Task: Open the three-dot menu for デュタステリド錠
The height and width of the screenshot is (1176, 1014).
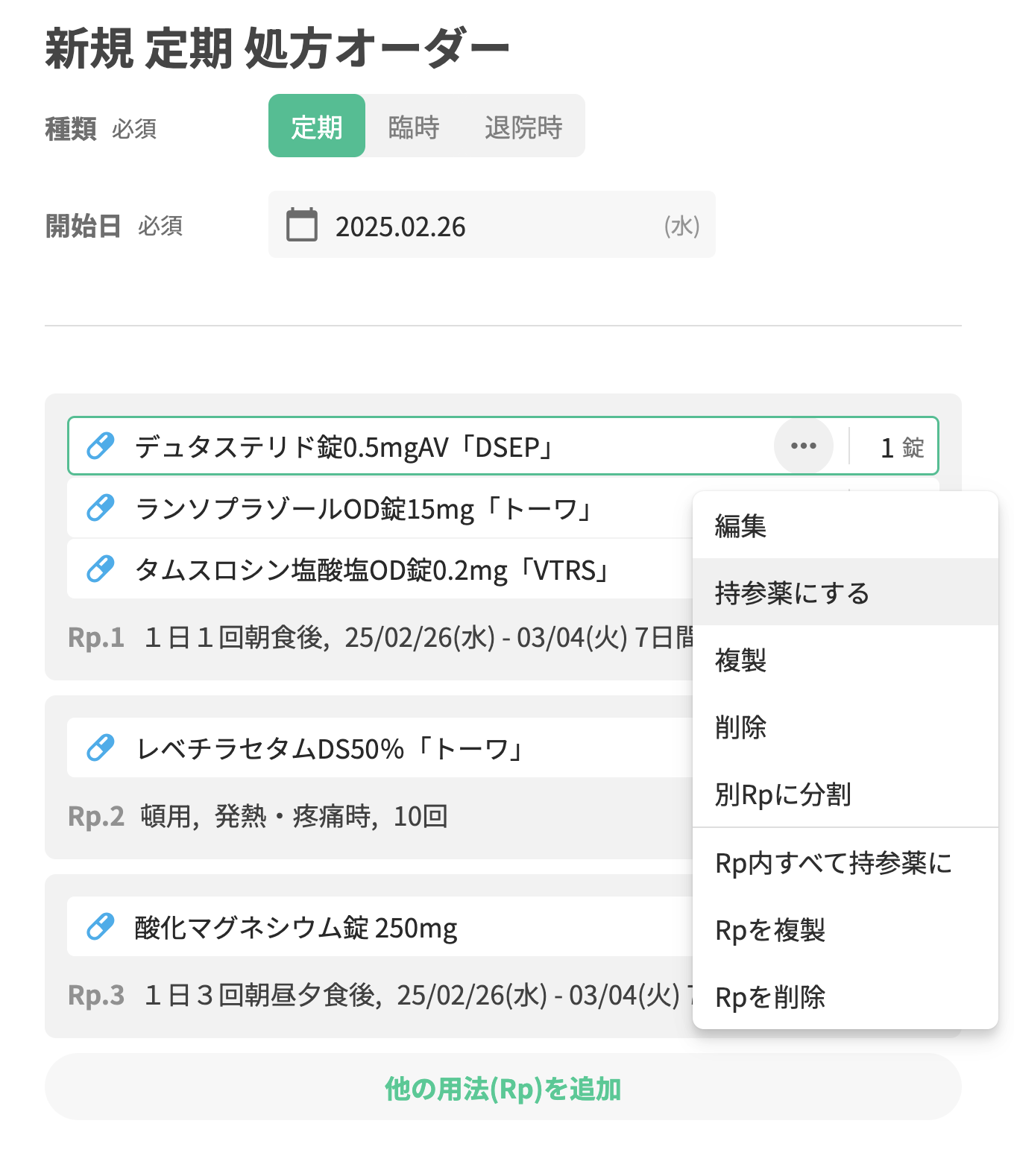Action: [x=803, y=446]
